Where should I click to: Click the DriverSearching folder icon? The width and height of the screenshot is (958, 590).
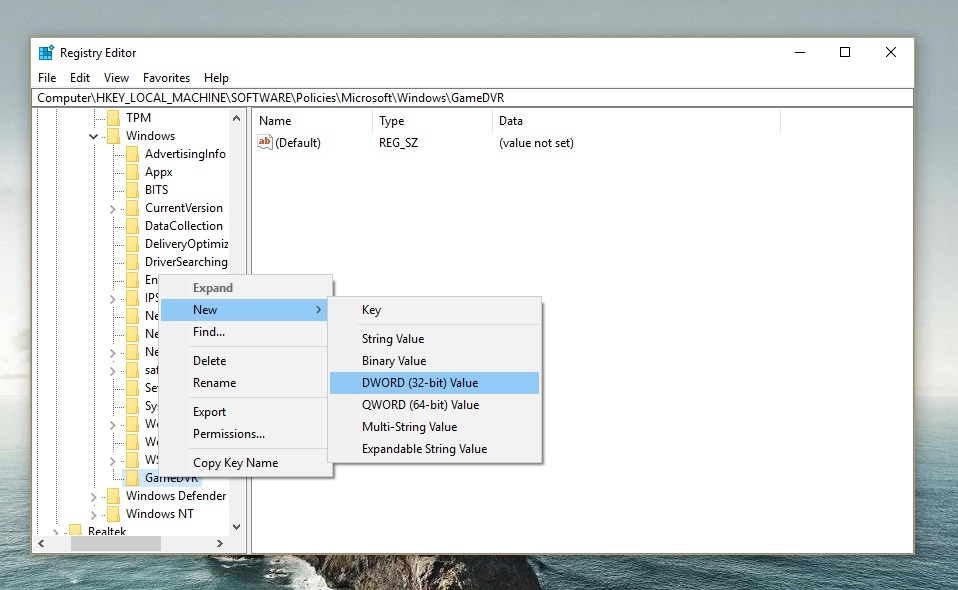pyautogui.click(x=133, y=261)
